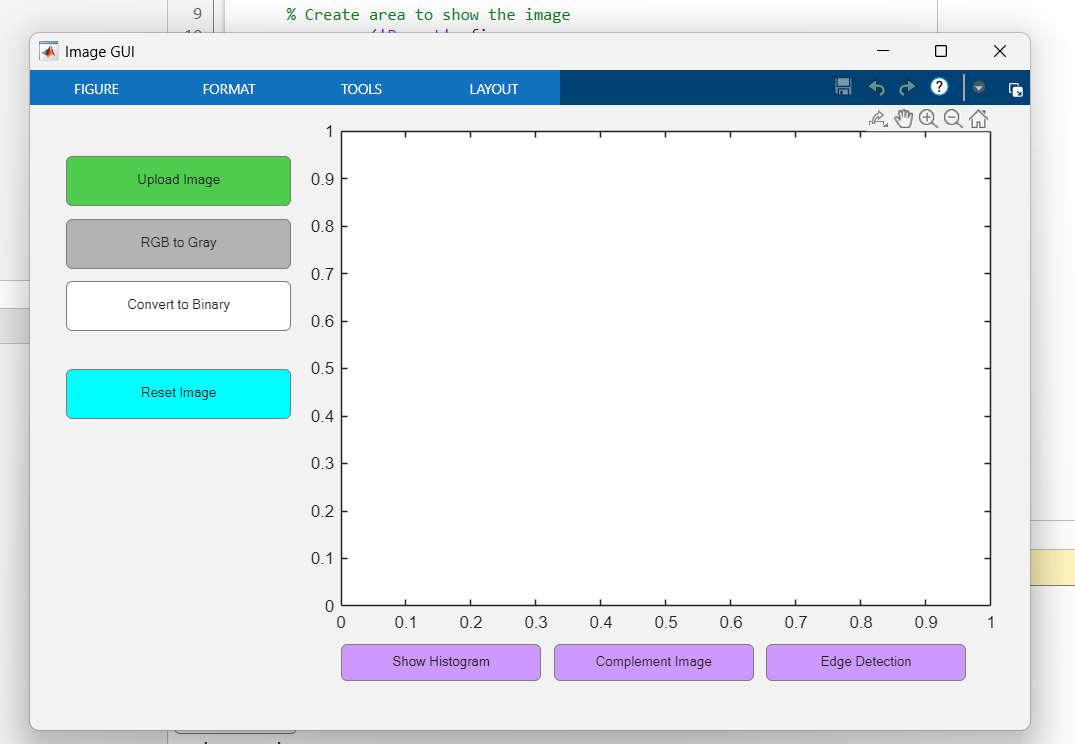
Task: Click the MATLAB logo in the title bar
Action: click(x=48, y=50)
